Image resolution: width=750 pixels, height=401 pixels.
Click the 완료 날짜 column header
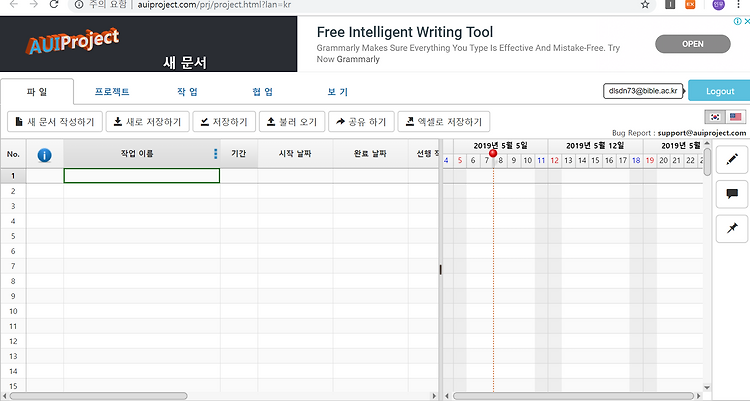tap(370, 154)
